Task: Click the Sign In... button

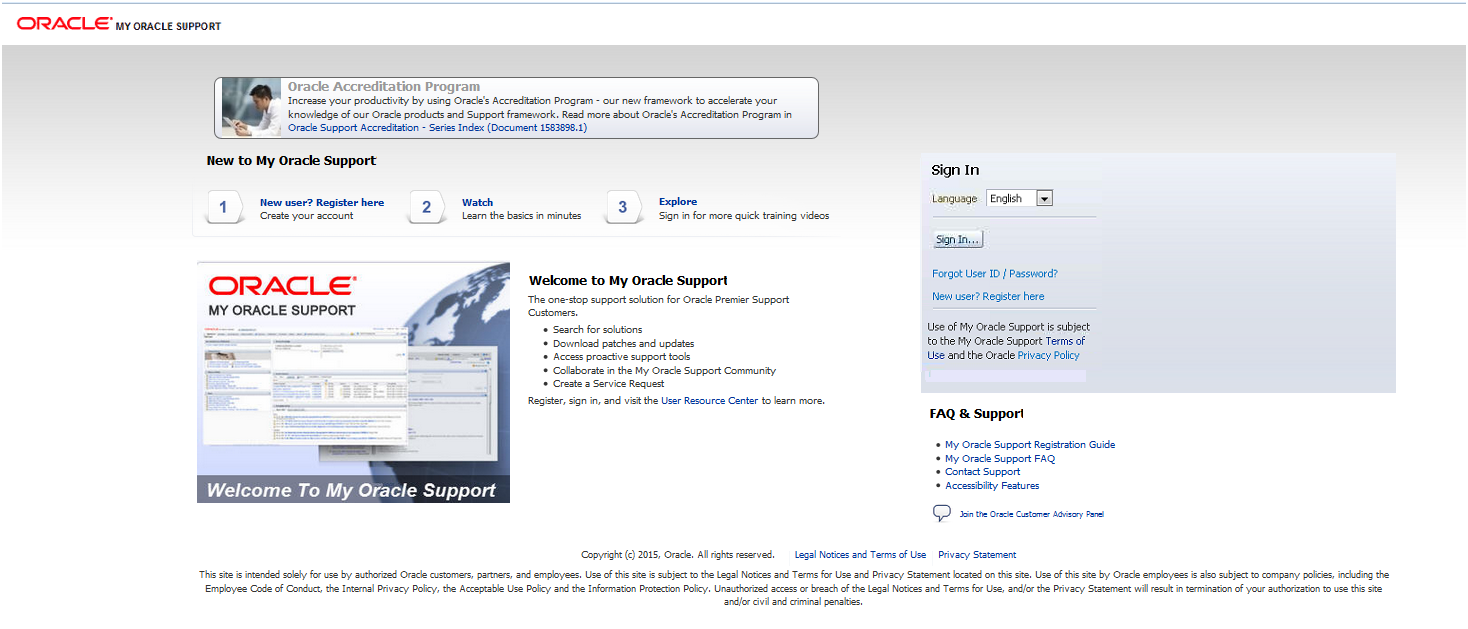Action: point(958,239)
